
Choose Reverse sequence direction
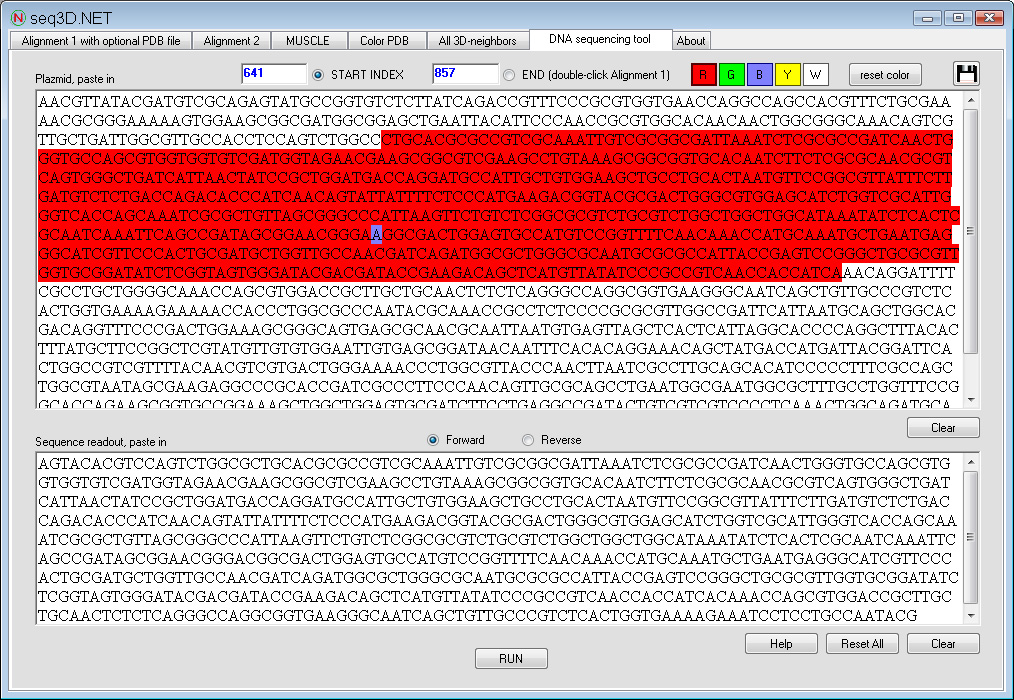[x=528, y=440]
